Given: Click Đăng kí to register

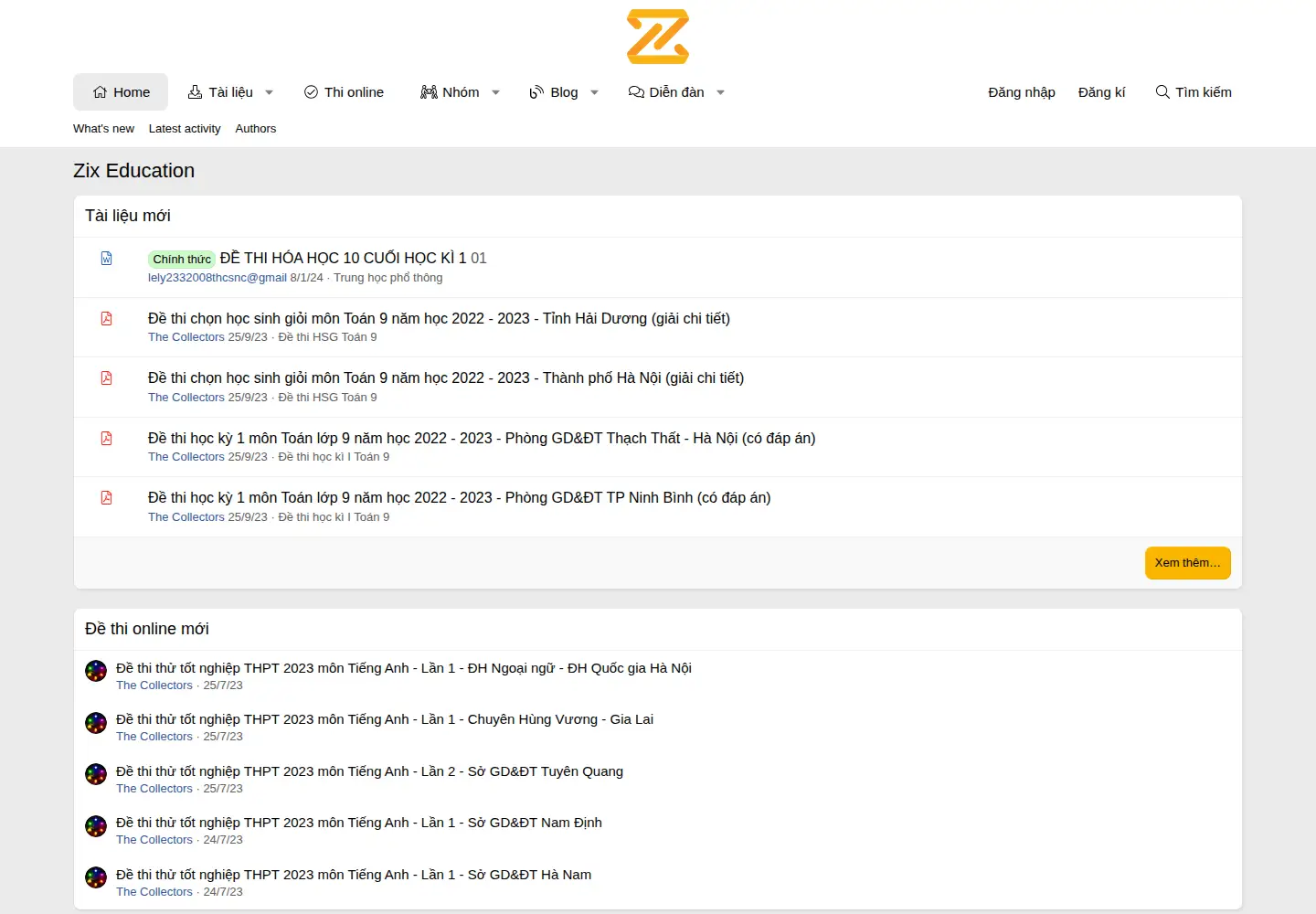Looking at the screenshot, I should (1102, 92).
